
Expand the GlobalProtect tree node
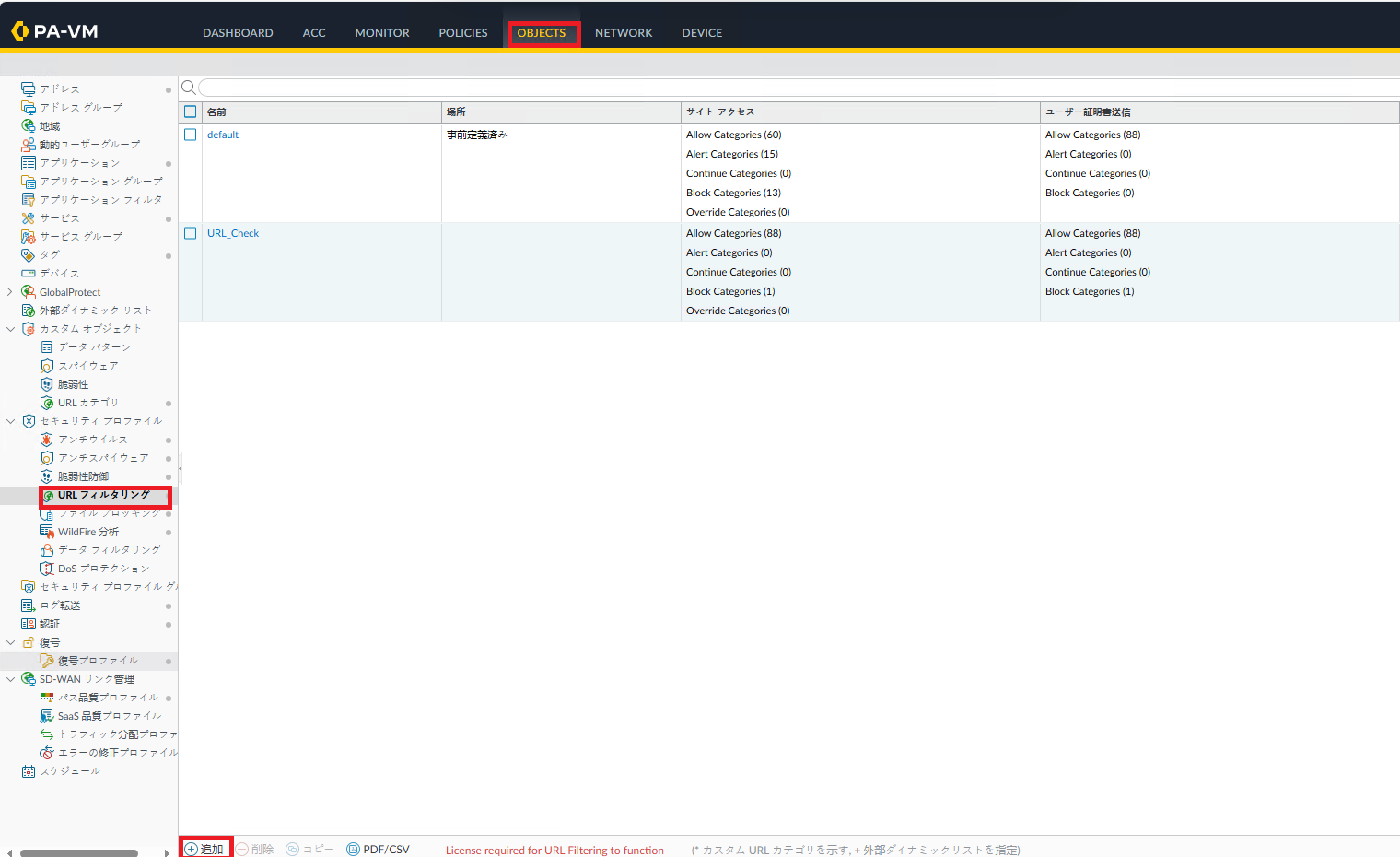10,292
